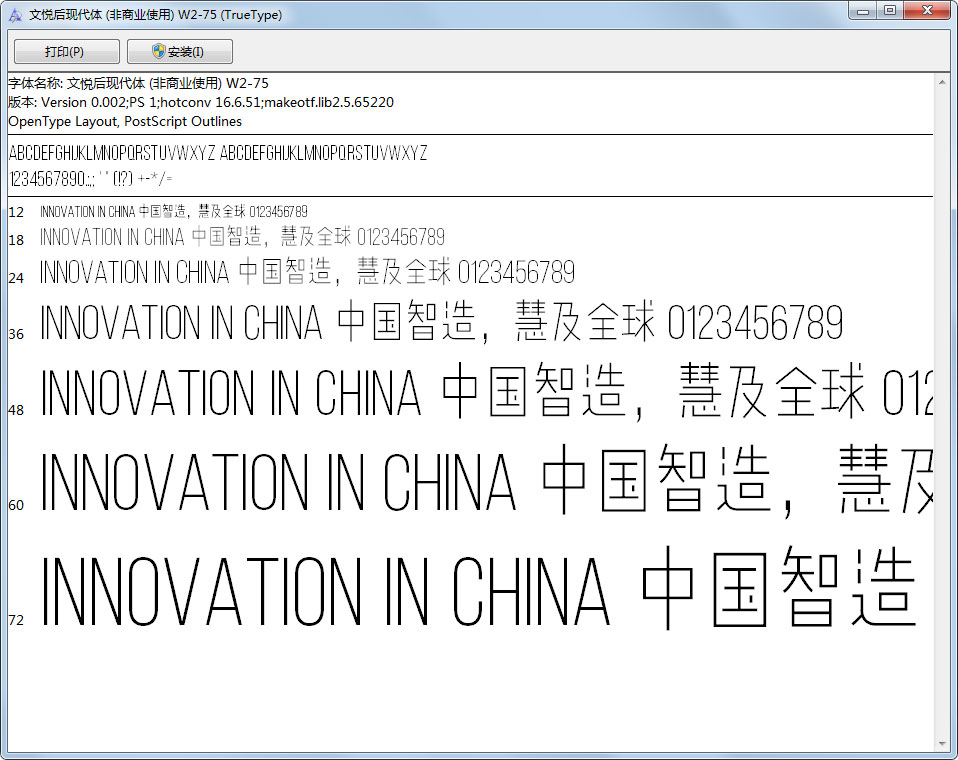Screen dimensions: 958x760
Task: Click the size 12 label
Action: click(x=16, y=212)
